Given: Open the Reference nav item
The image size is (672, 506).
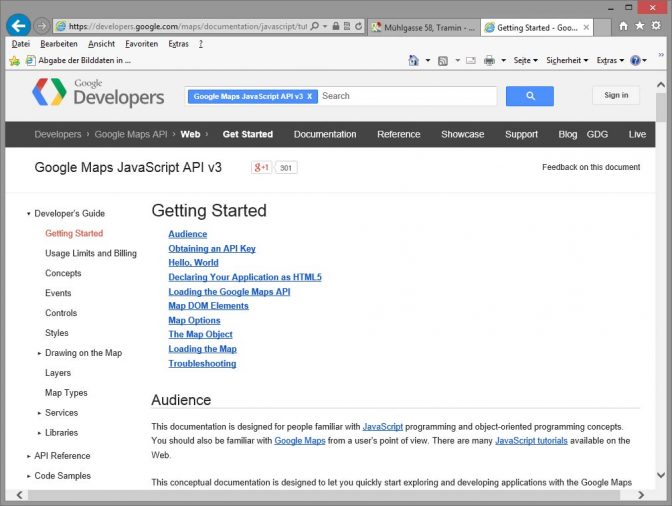Looking at the screenshot, I should [399, 135].
